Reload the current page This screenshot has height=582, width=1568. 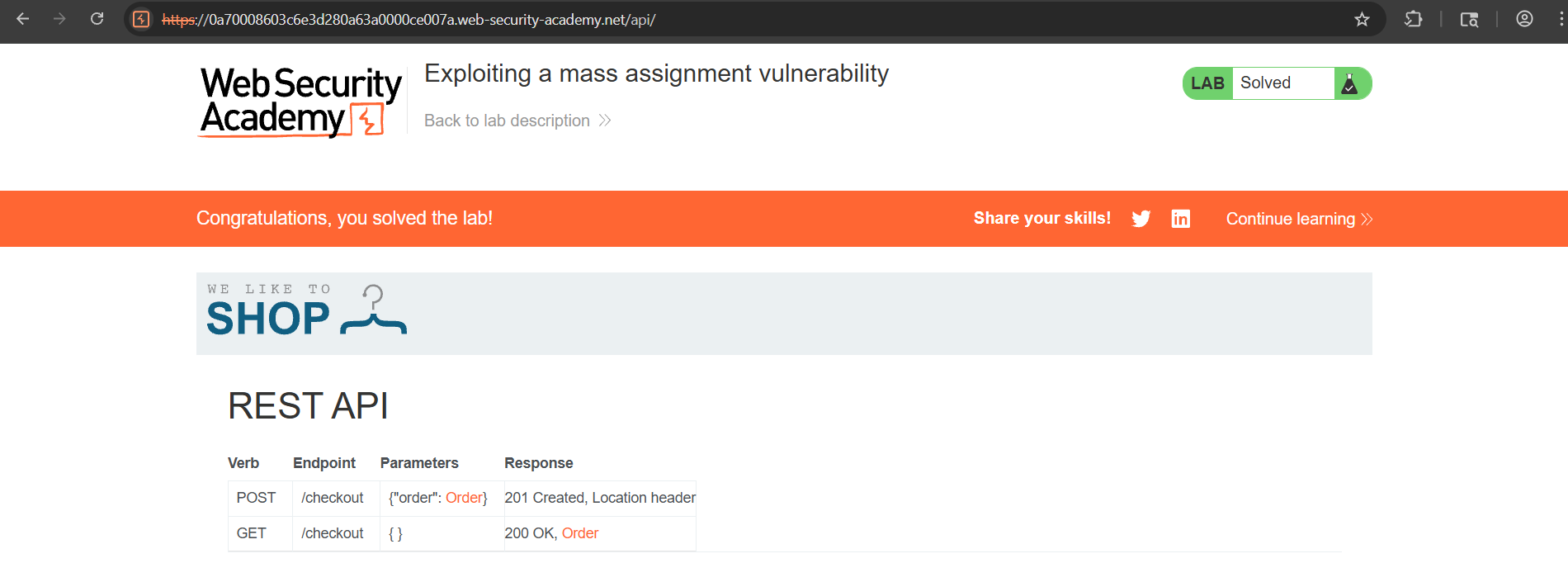click(97, 19)
